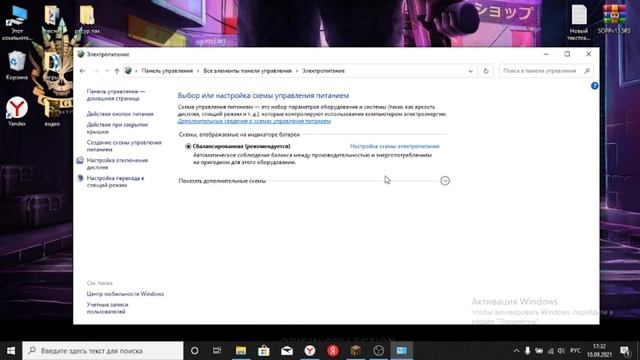The image size is (640, 360).
Task: Open the recent locations dropdown arrow
Action: point(107,71)
